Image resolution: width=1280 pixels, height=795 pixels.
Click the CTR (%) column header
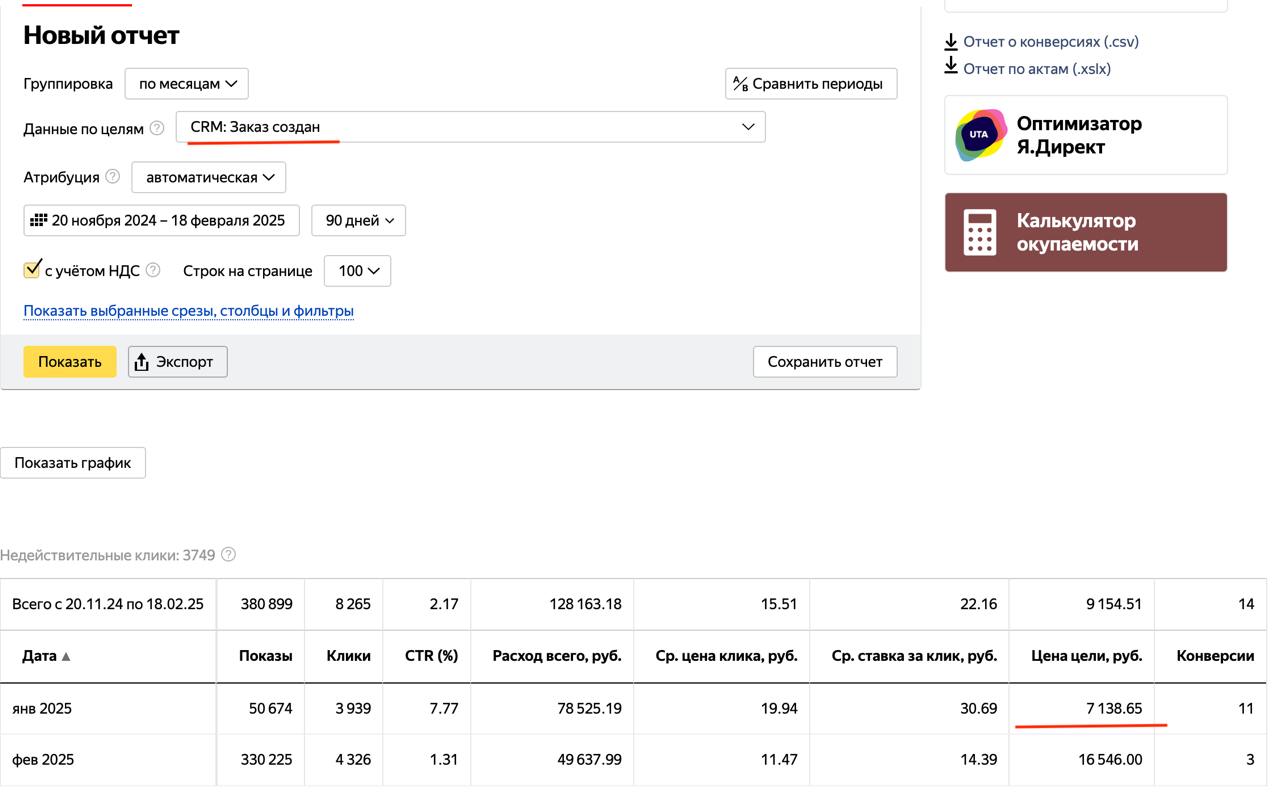(431, 656)
